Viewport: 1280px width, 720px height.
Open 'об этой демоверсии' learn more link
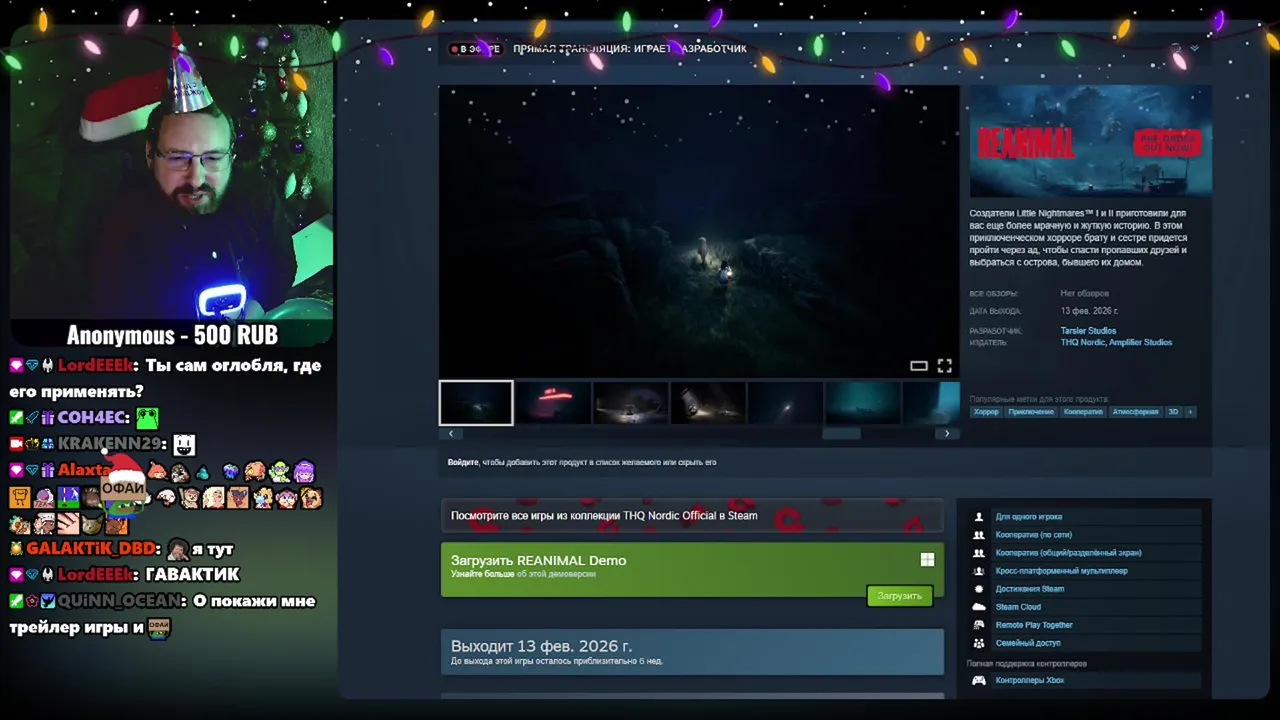556,574
